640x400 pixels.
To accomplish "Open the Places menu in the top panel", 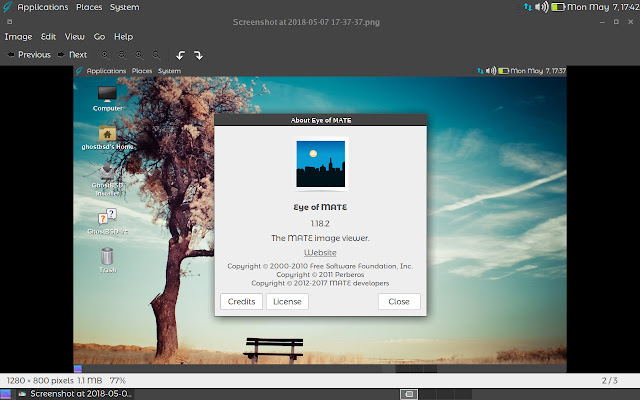I will coord(89,7).
